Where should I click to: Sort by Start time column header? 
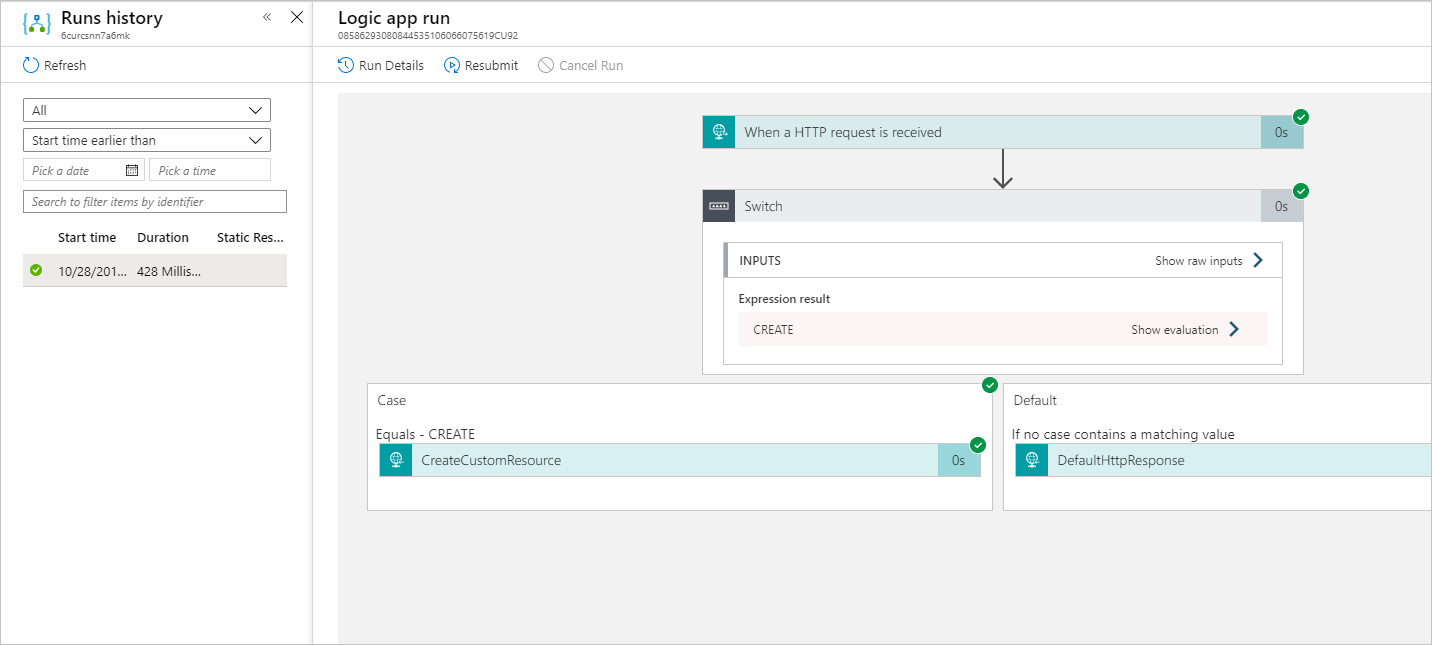pyautogui.click(x=87, y=238)
